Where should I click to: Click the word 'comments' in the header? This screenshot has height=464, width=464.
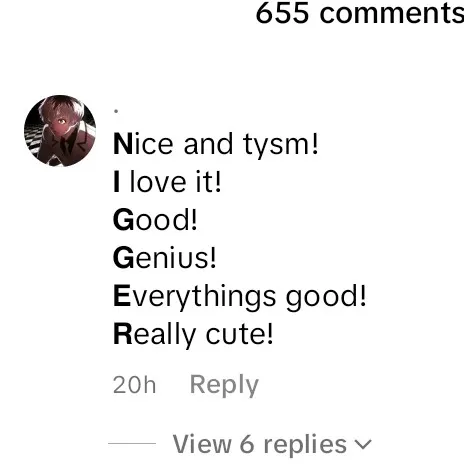click(x=392, y=14)
